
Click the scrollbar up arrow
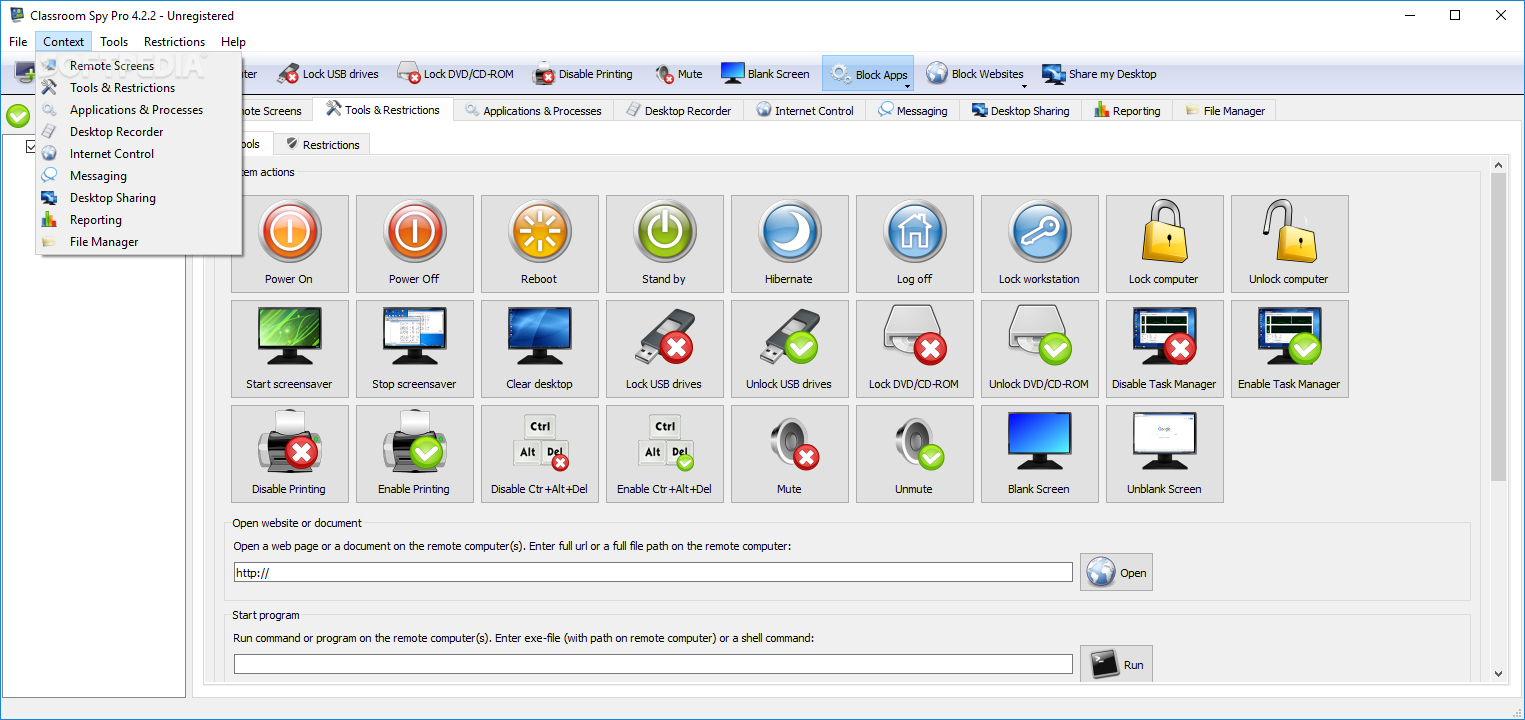tap(1498, 164)
